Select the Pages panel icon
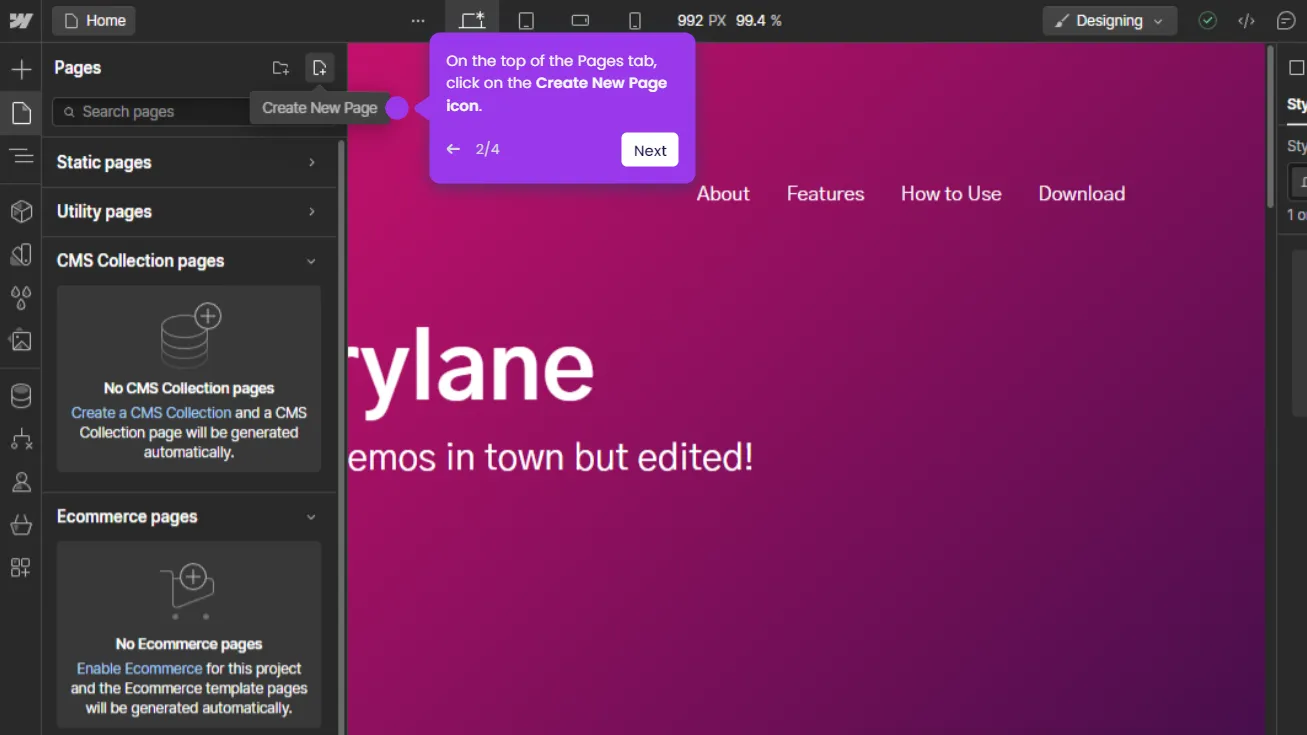1307x735 pixels. (x=21, y=113)
